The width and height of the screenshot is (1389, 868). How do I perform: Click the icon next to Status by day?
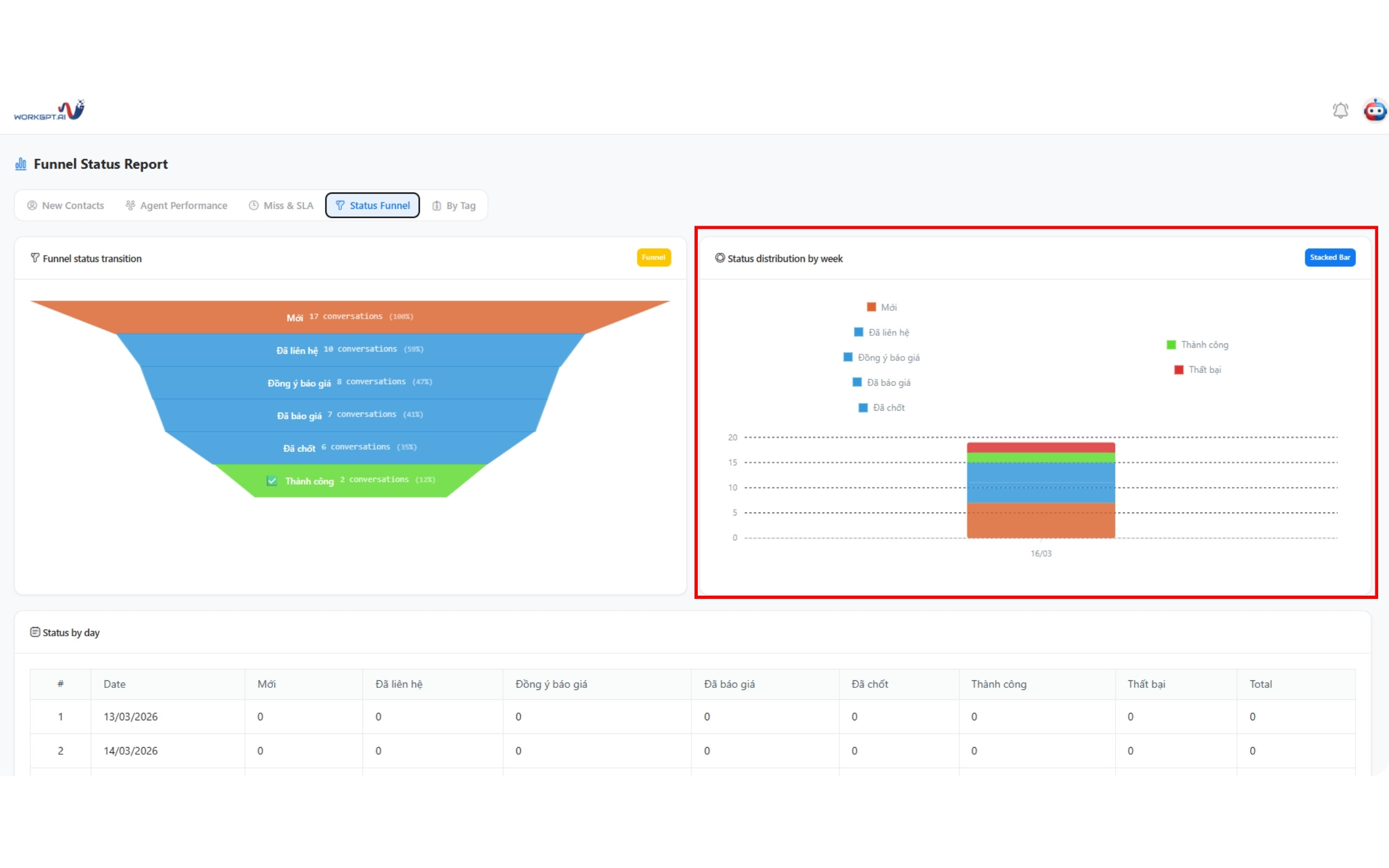click(x=35, y=632)
